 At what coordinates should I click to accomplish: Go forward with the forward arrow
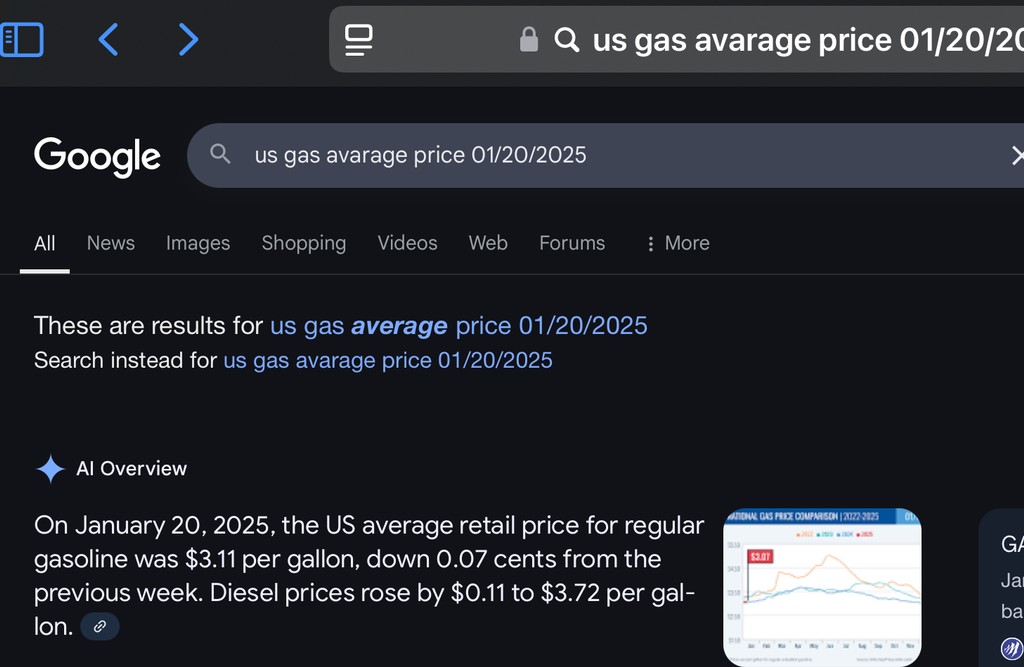tap(187, 39)
